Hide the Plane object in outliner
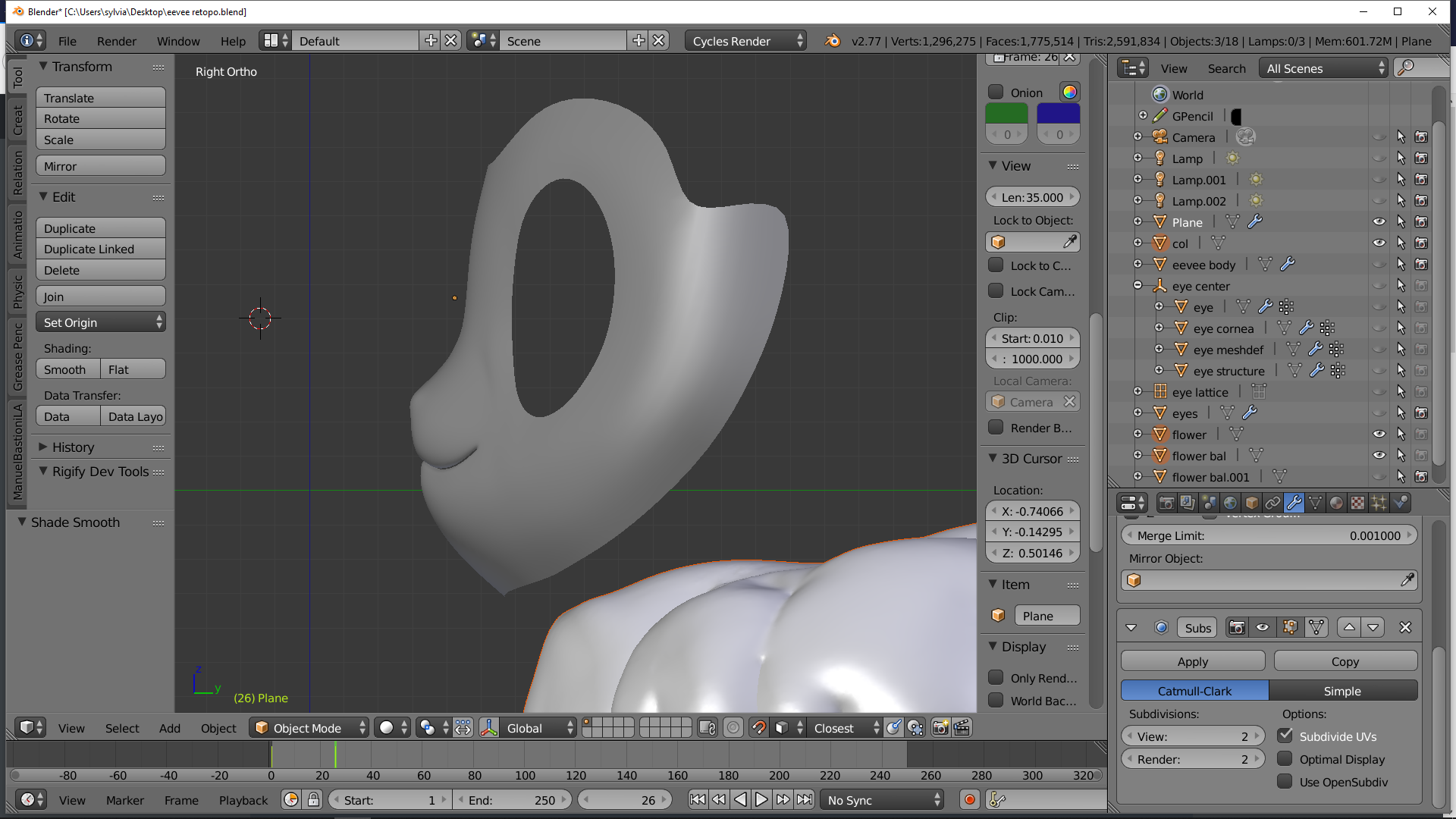 point(1379,222)
